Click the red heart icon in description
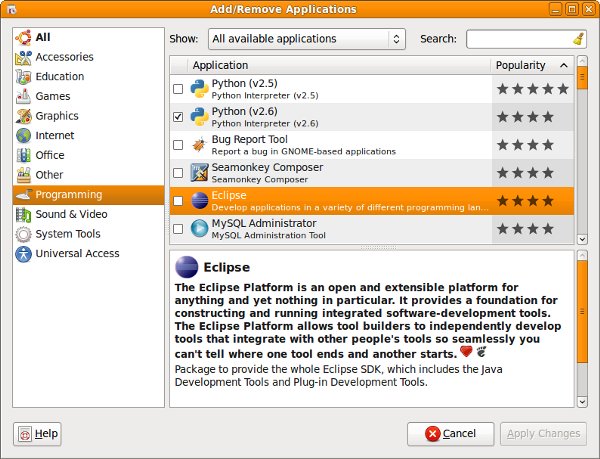This screenshot has height=459, width=600. [466, 351]
